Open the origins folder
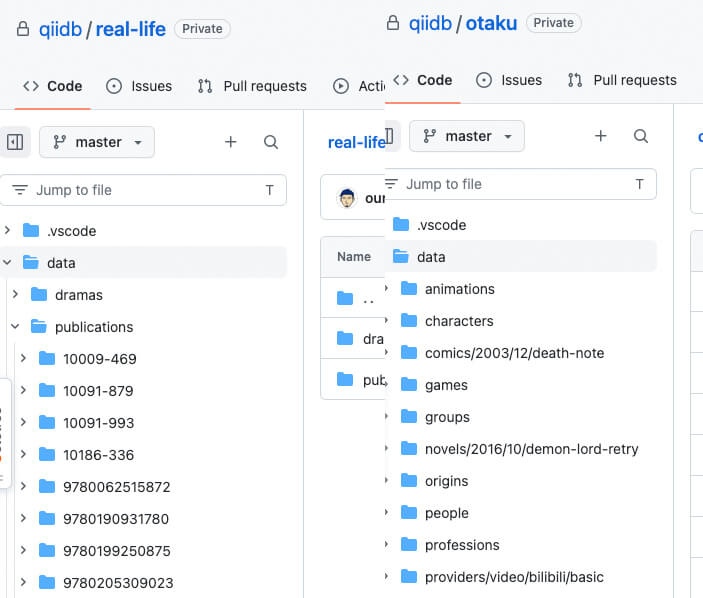 coord(446,481)
